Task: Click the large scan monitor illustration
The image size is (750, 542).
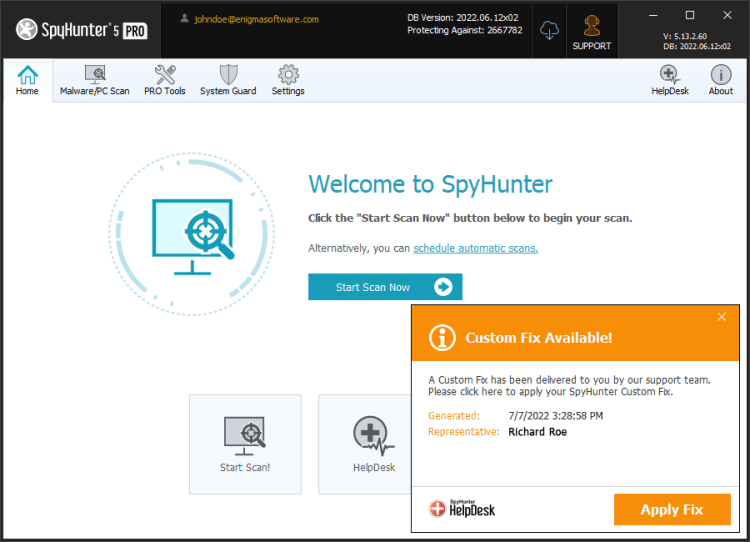Action: (192, 234)
